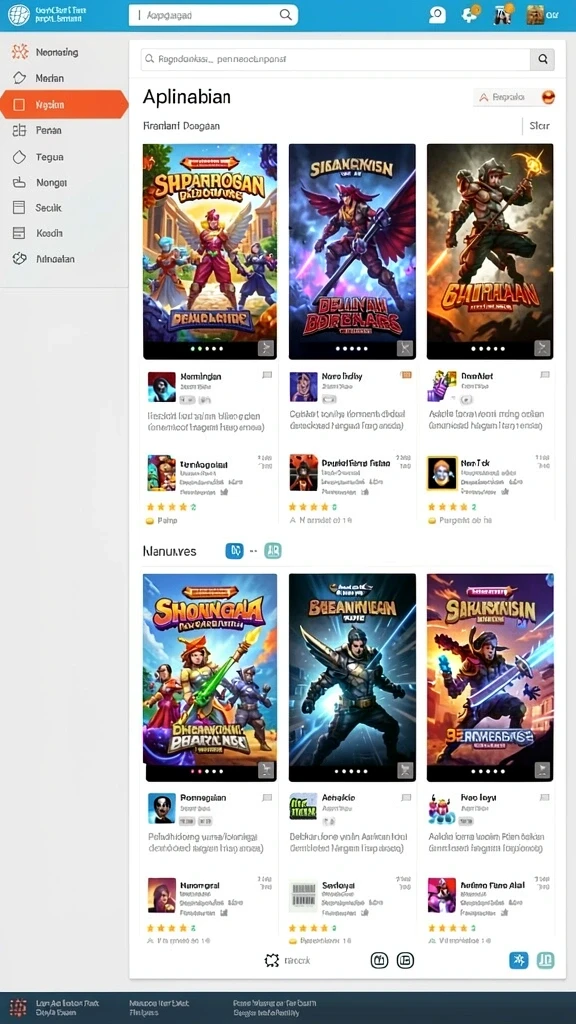Viewport: 576px width, 1024px height.
Task: Click carousel dots under the Shparrogan banner
Action: coord(206,349)
